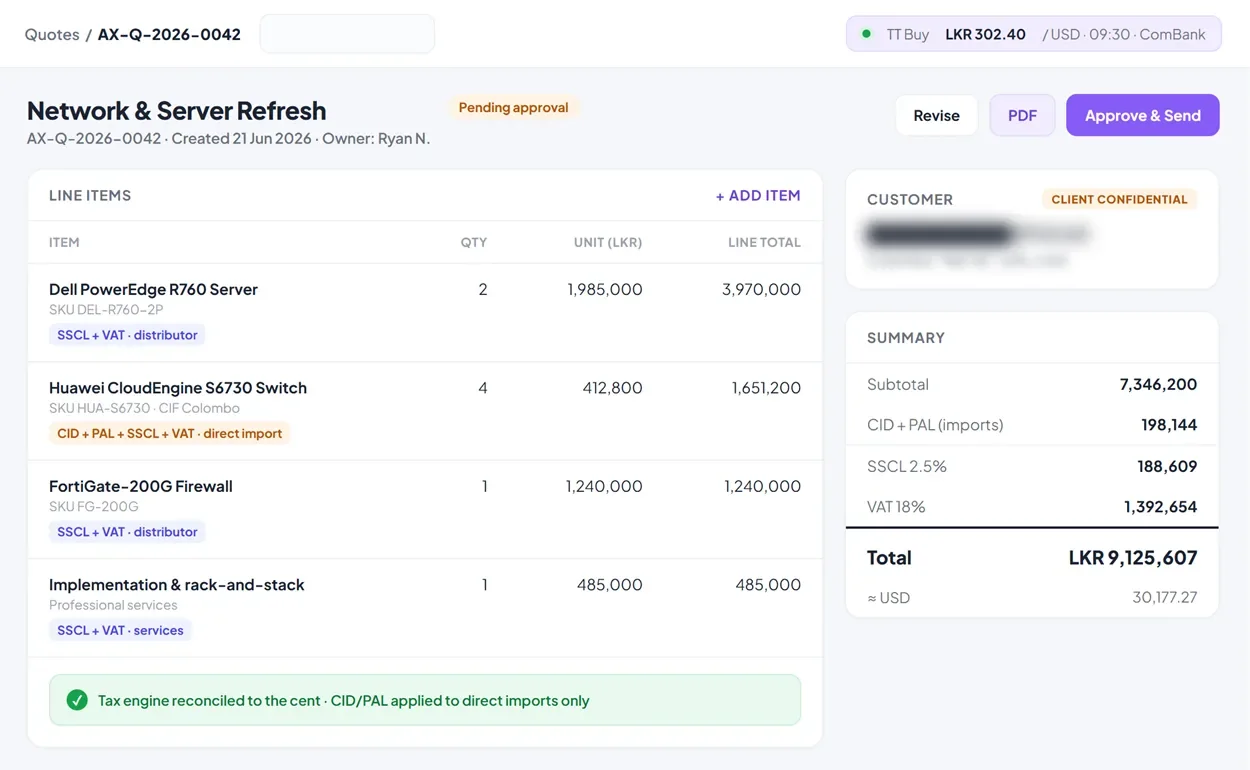Screen dimensions: 1250x770
Task: Click the Pending approval status badge
Action: (513, 107)
